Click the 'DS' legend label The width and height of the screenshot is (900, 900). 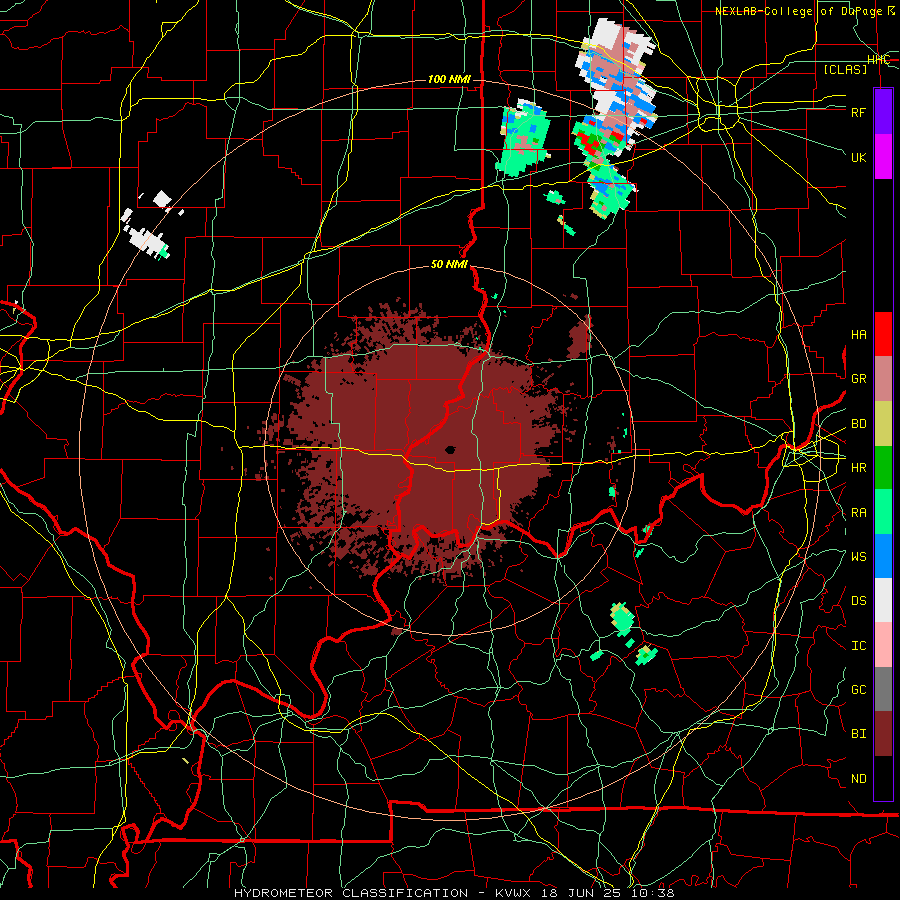coord(858,601)
